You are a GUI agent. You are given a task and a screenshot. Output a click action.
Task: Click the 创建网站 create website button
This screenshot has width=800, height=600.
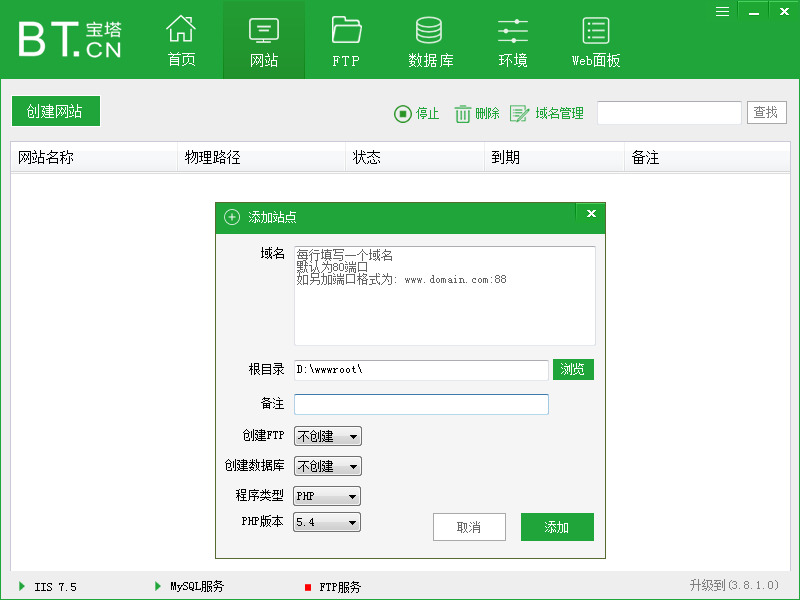pos(55,111)
